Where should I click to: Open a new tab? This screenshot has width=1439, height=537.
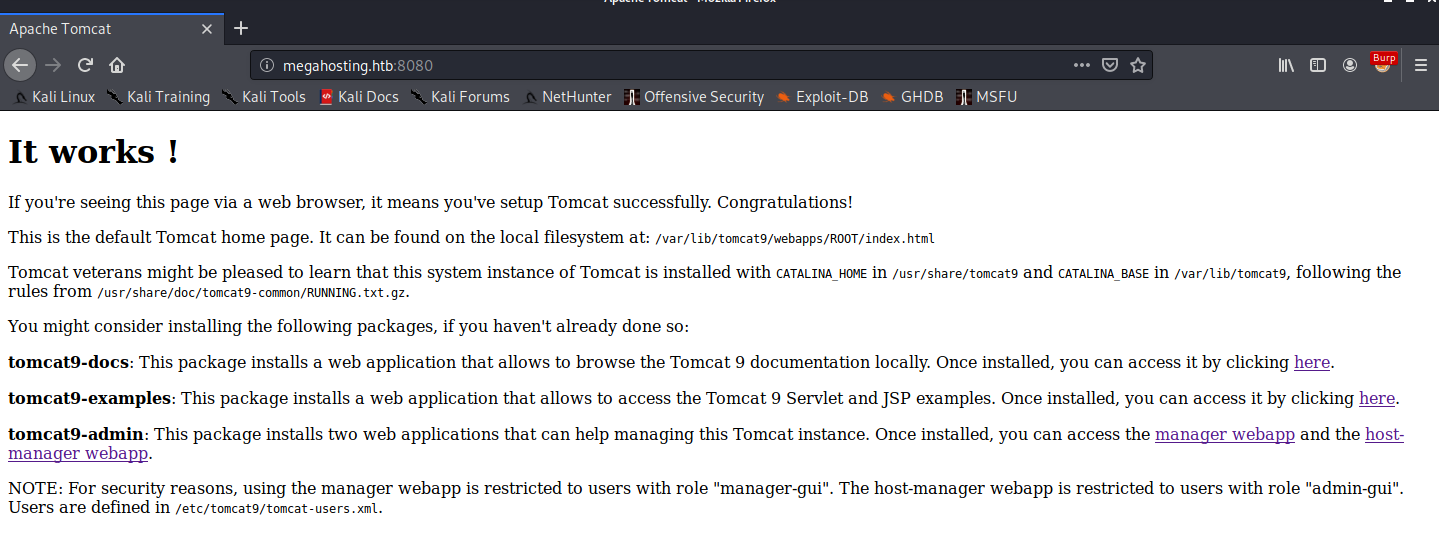tap(240, 28)
